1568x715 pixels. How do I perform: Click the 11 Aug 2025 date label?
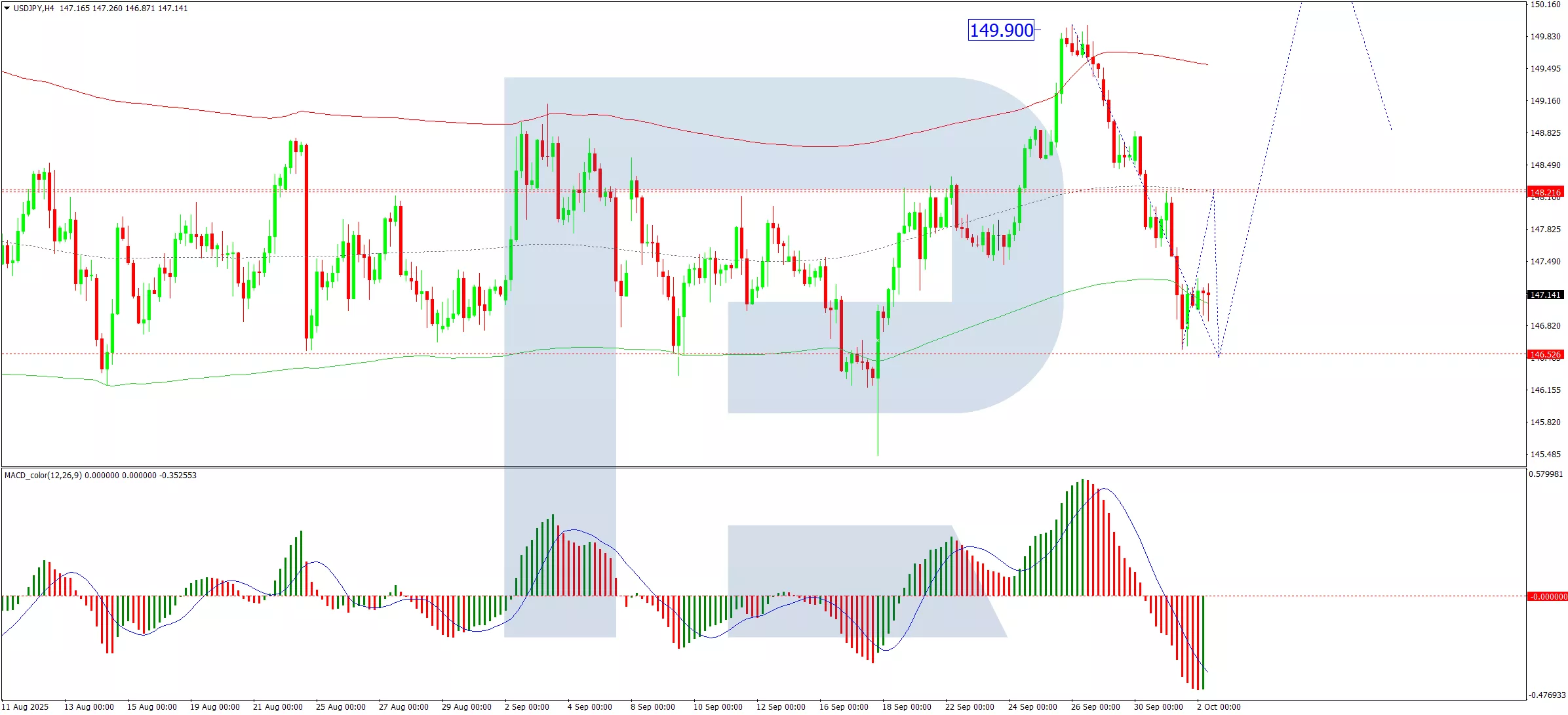[26, 707]
